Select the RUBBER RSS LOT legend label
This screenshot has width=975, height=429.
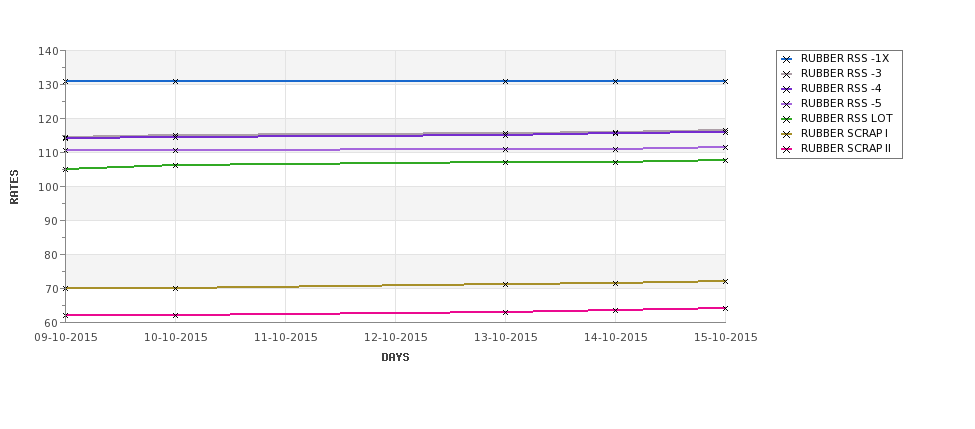pos(846,118)
